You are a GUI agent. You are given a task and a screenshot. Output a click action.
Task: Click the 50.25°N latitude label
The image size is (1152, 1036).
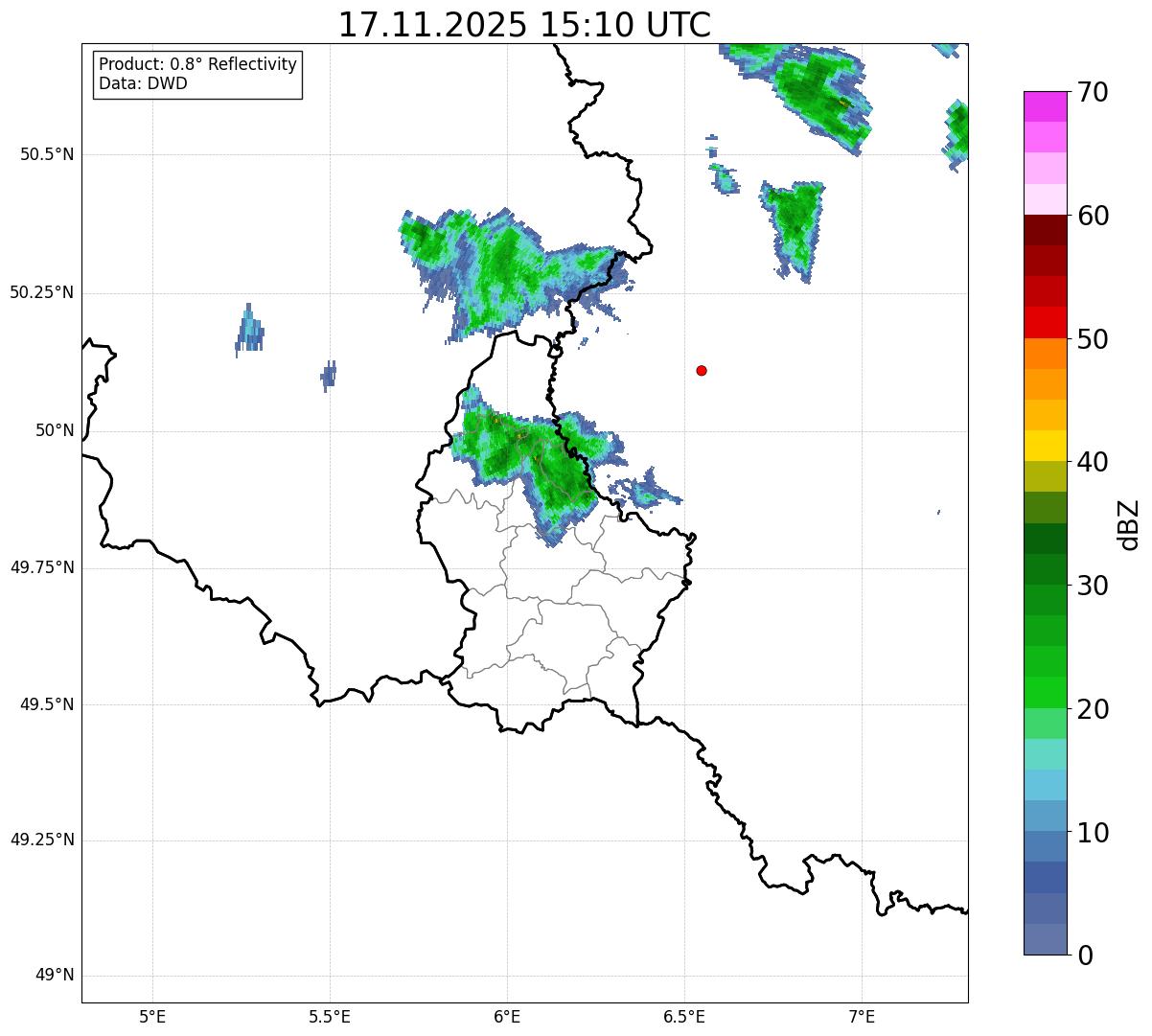(41, 292)
